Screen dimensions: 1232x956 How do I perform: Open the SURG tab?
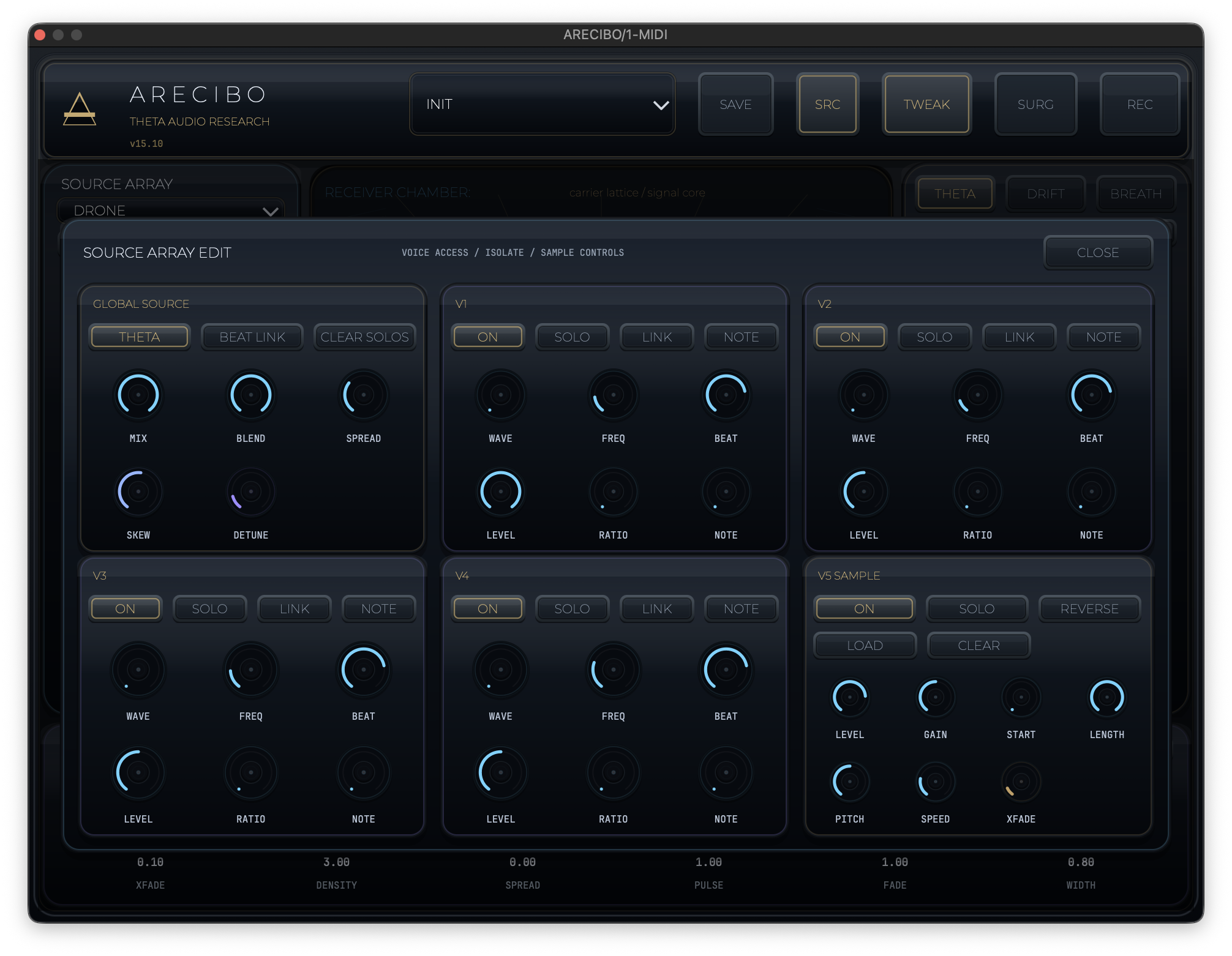pyautogui.click(x=1035, y=105)
